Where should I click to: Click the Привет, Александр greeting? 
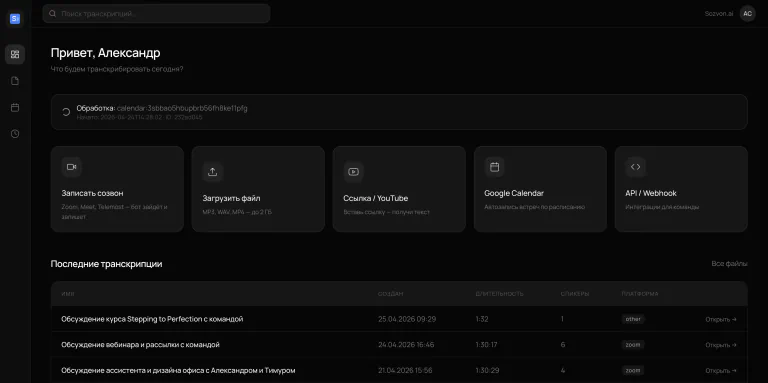click(105, 53)
